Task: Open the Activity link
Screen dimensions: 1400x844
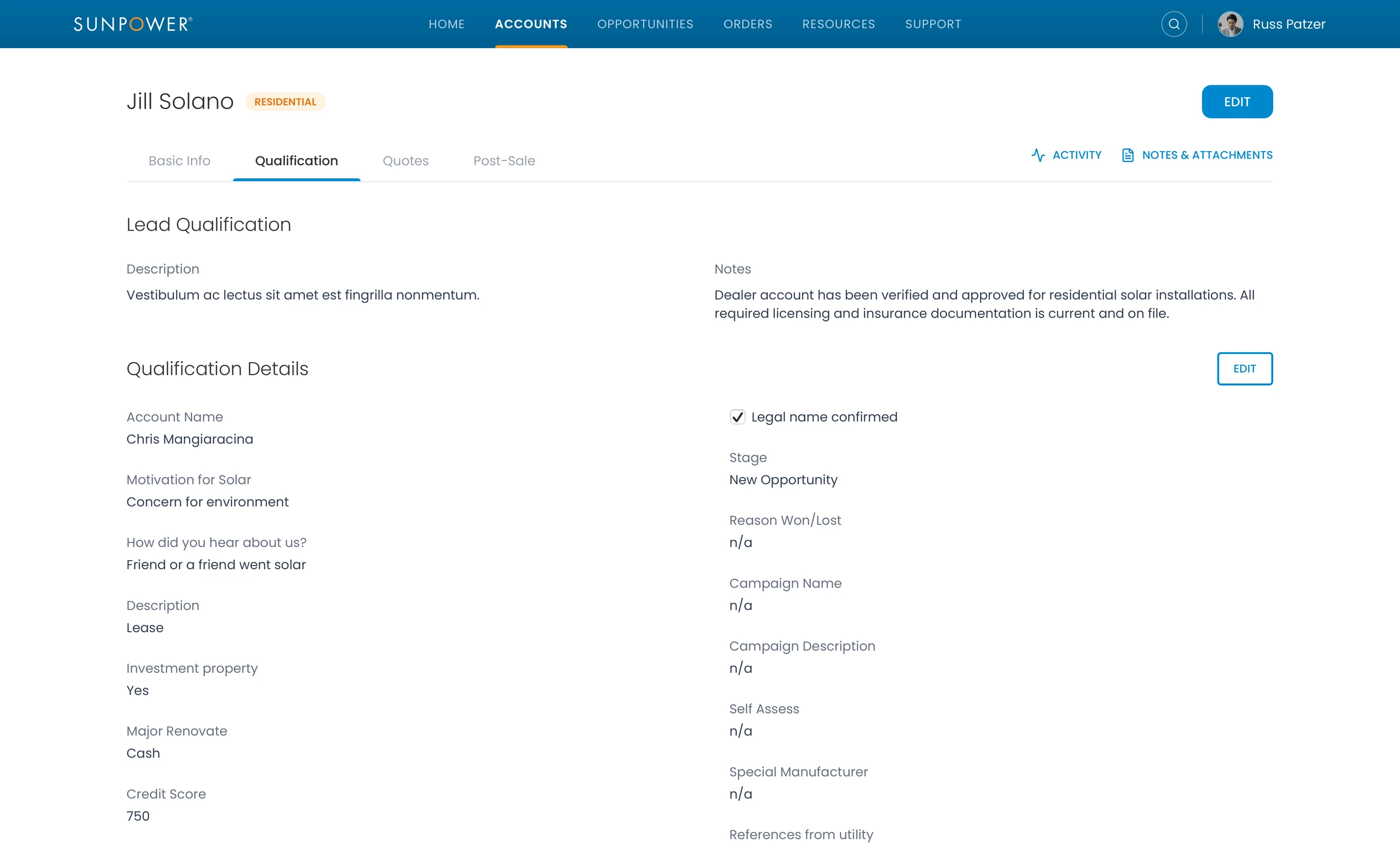Action: [1077, 155]
